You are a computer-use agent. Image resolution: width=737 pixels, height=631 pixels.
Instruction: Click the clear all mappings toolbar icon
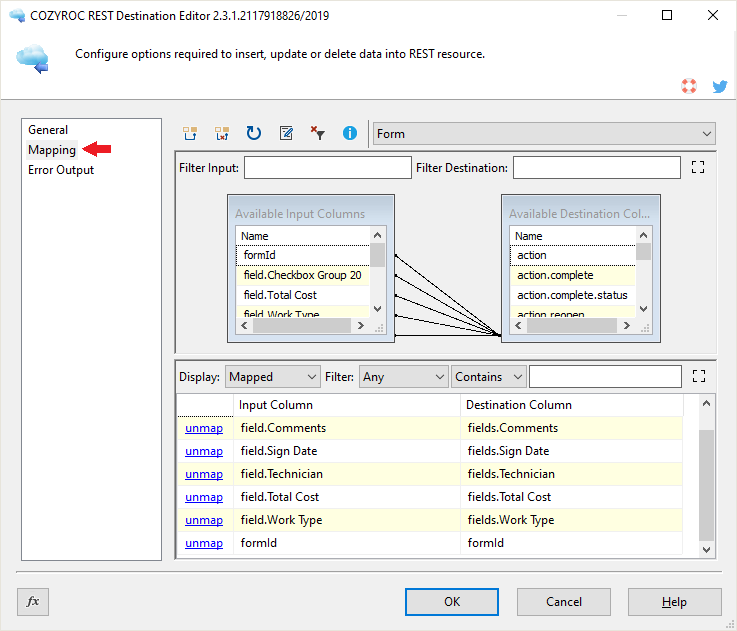point(222,134)
